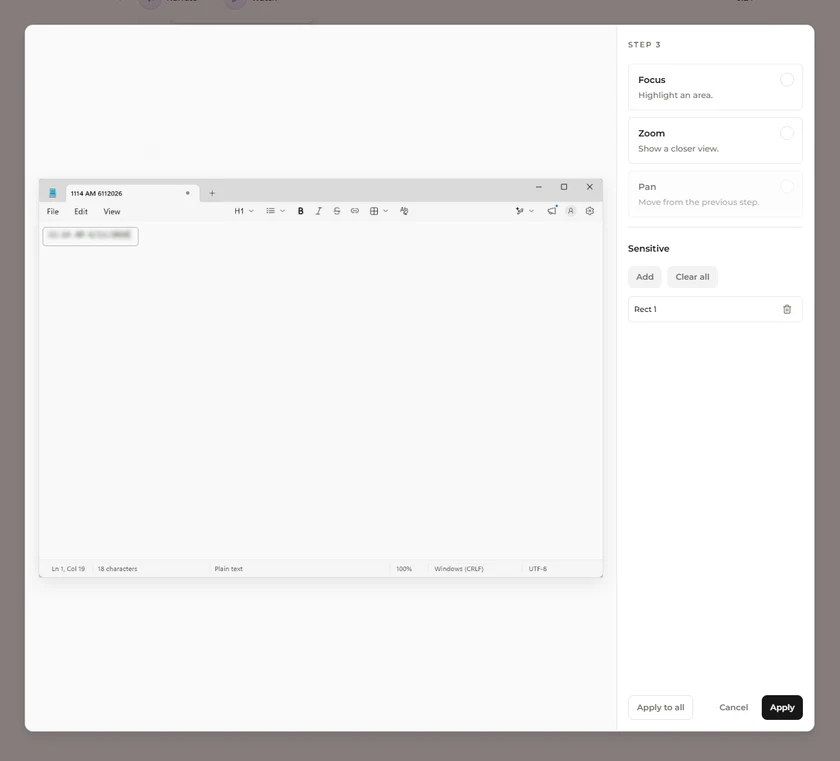
Task: Toggle italic formatting in Notepad
Action: point(318,211)
